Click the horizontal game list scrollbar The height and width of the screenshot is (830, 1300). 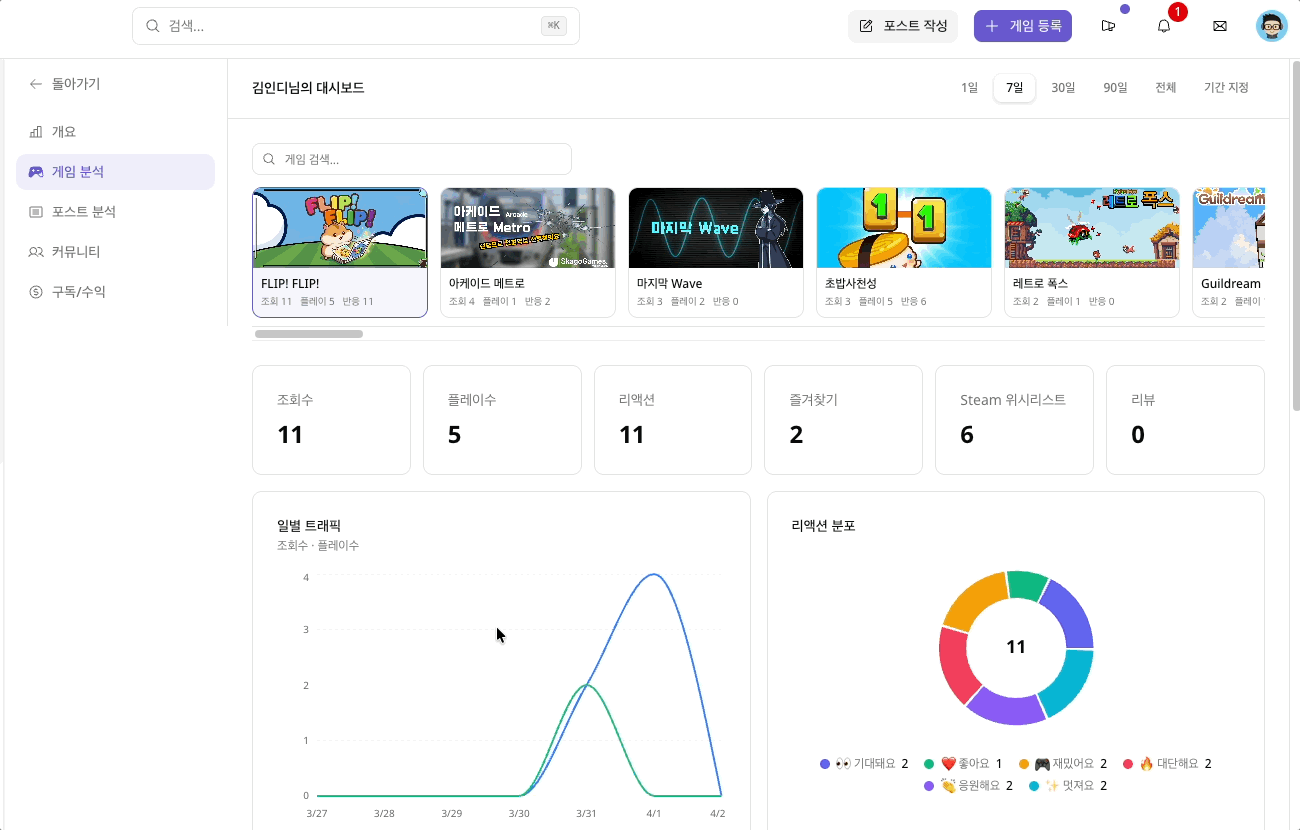coord(308,334)
